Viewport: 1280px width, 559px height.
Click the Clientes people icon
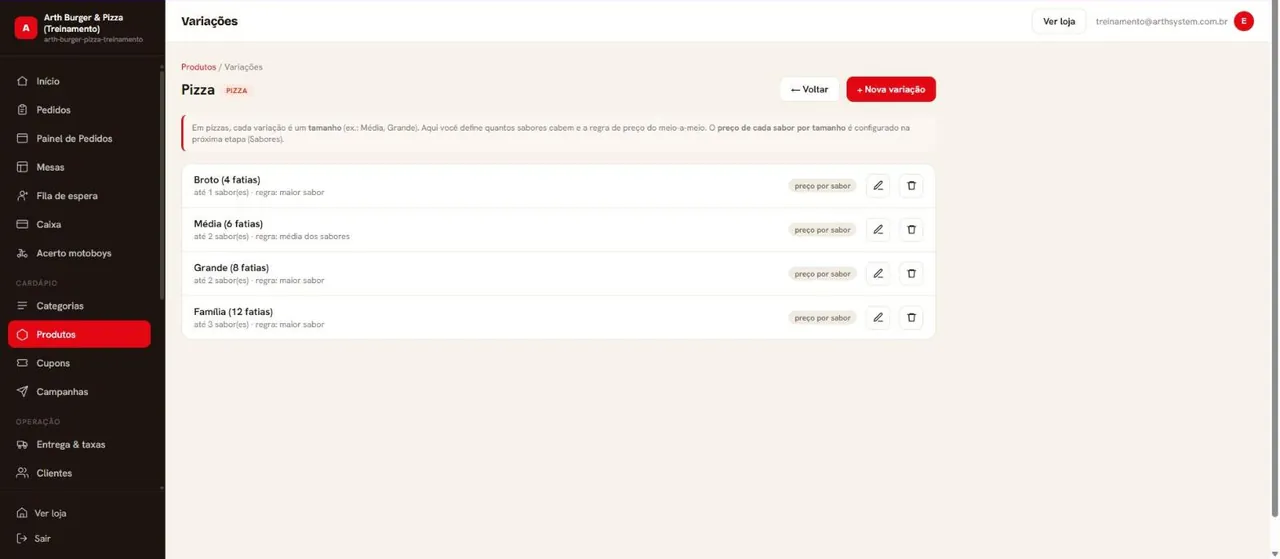22,473
